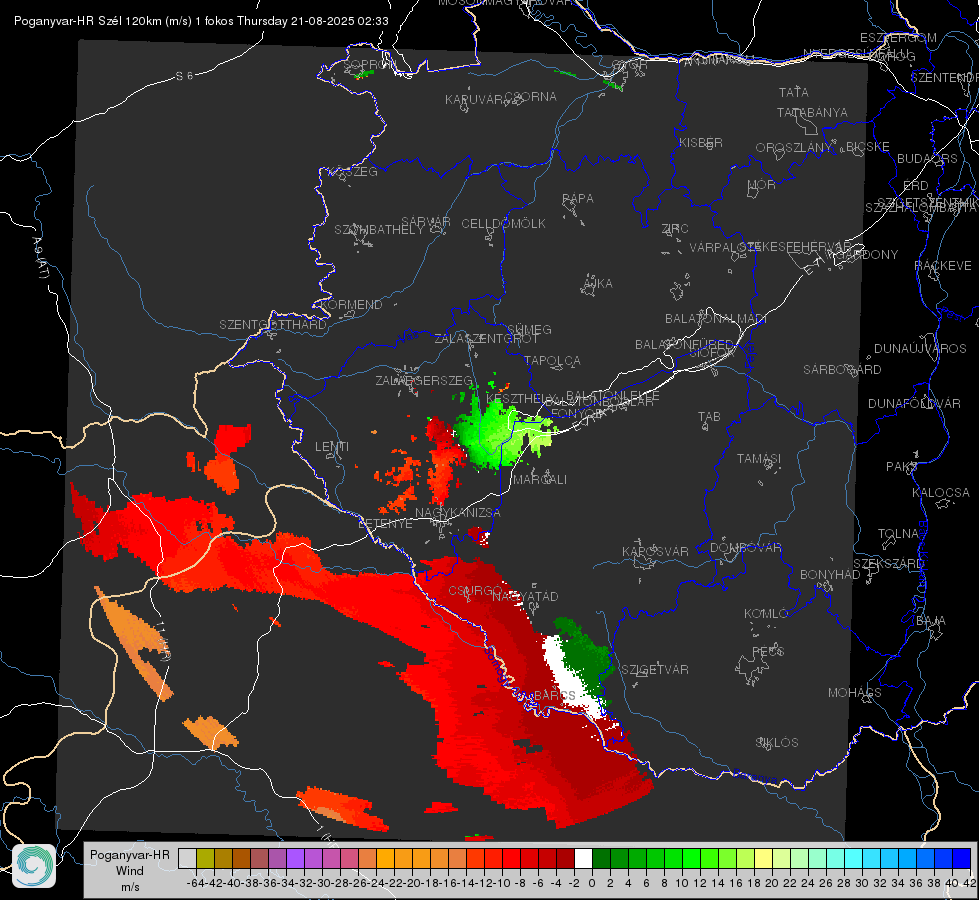Screen dimensions: 979x900
Task: Select the MÓR label
Action: click(762, 185)
